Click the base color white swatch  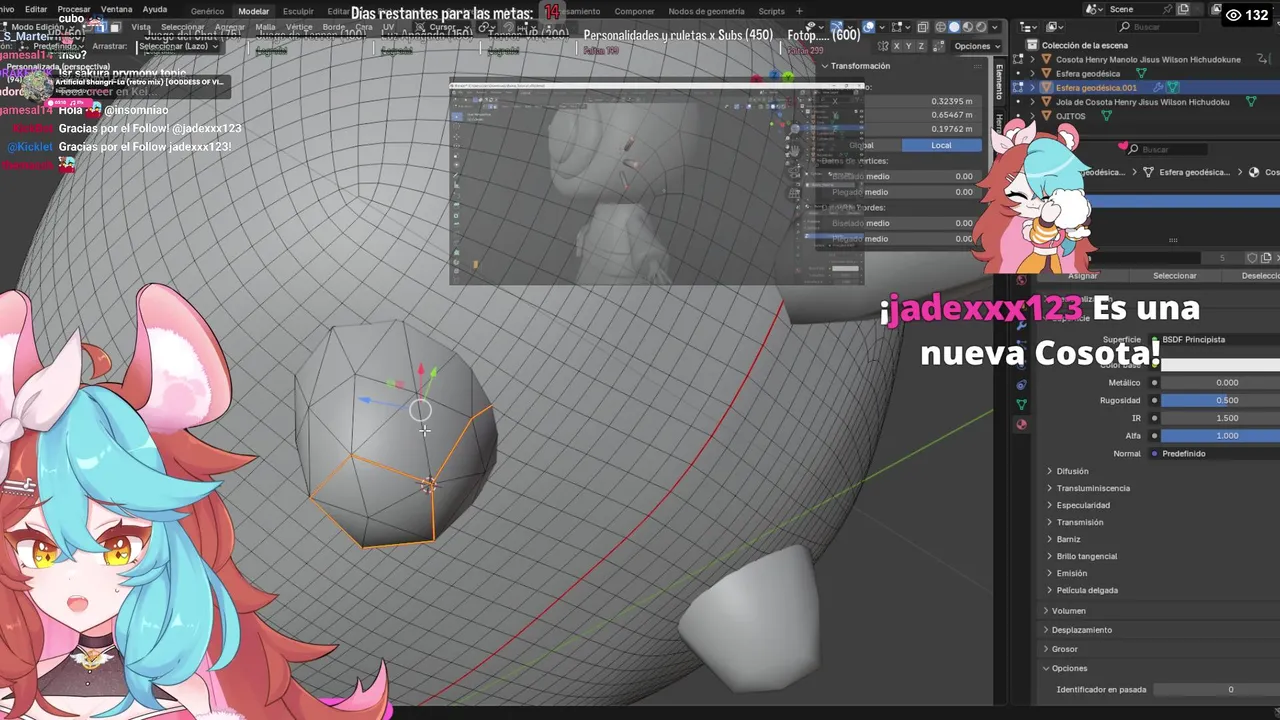1220,364
